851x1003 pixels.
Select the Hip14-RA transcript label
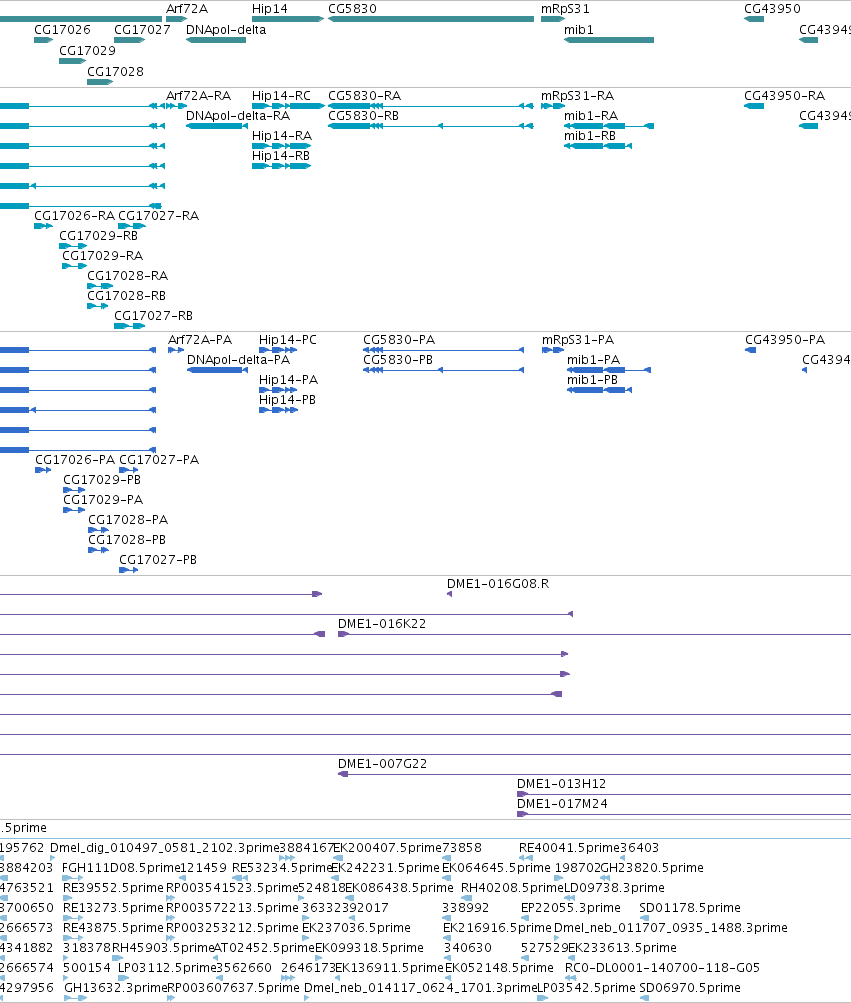click(x=282, y=136)
